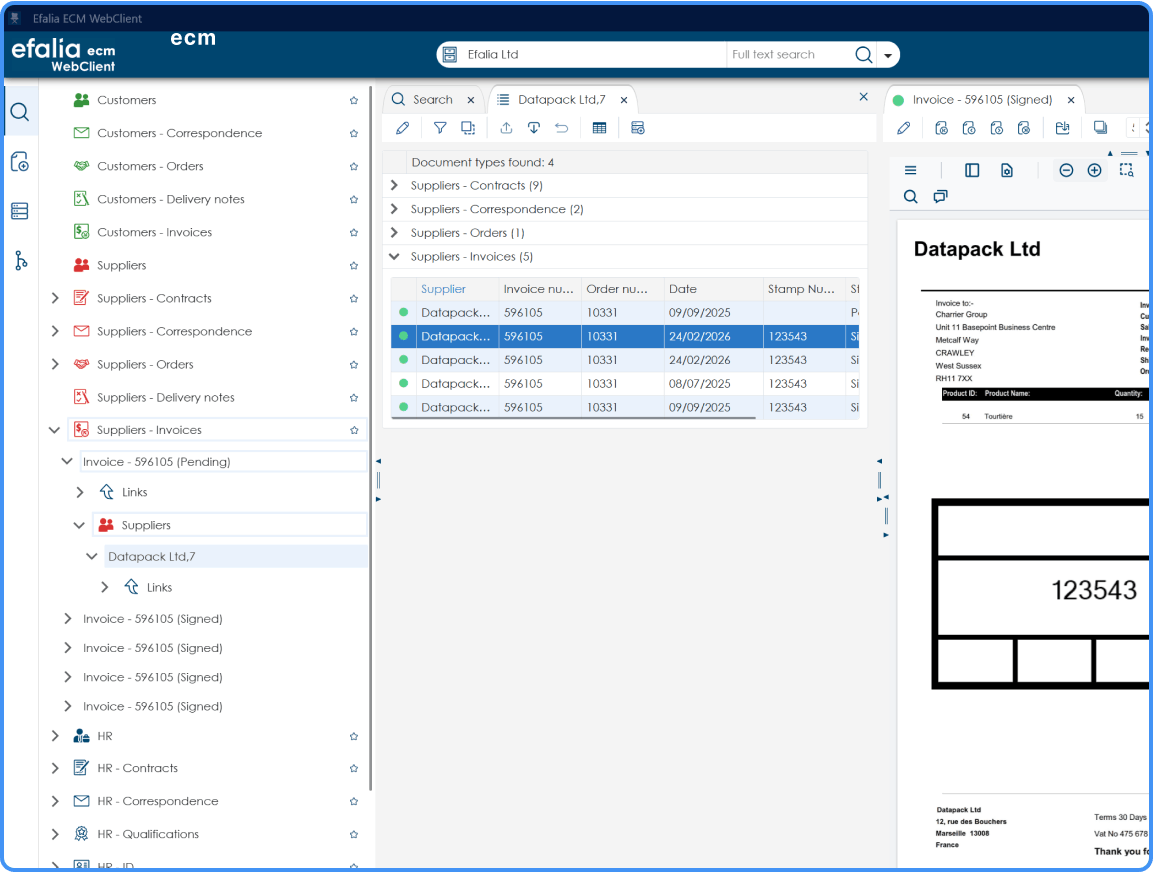
Task: Toggle favorite for HR - Contracts
Action: coord(353,767)
